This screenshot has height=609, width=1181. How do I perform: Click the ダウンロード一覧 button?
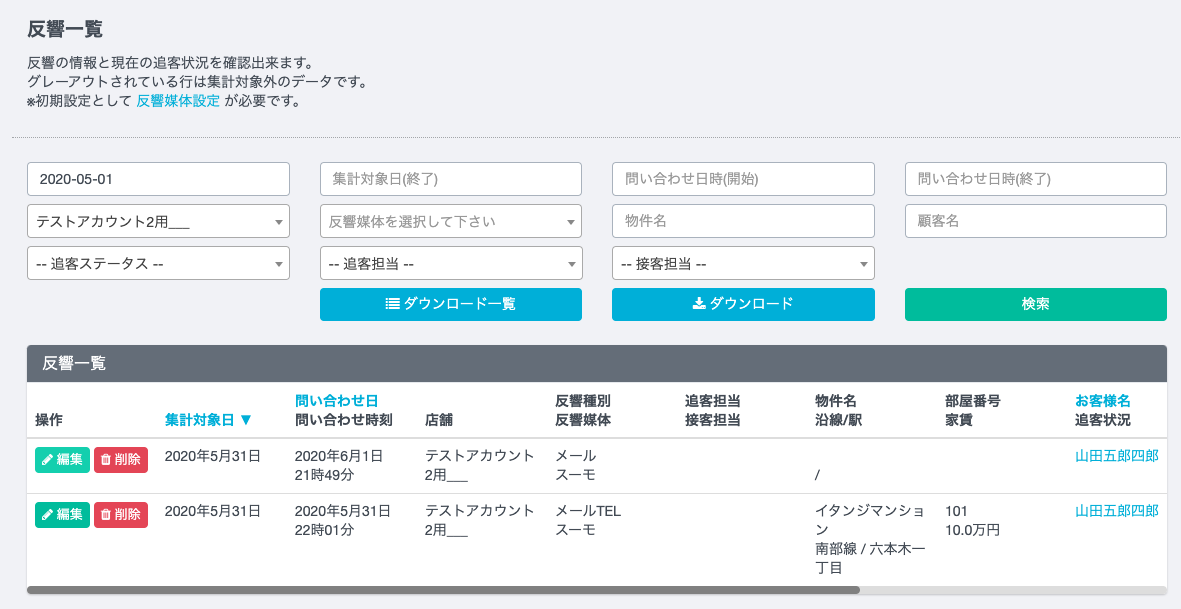click(x=450, y=304)
